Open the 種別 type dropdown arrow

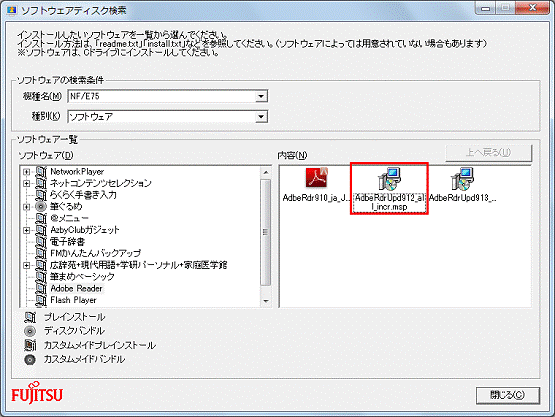tap(261, 117)
